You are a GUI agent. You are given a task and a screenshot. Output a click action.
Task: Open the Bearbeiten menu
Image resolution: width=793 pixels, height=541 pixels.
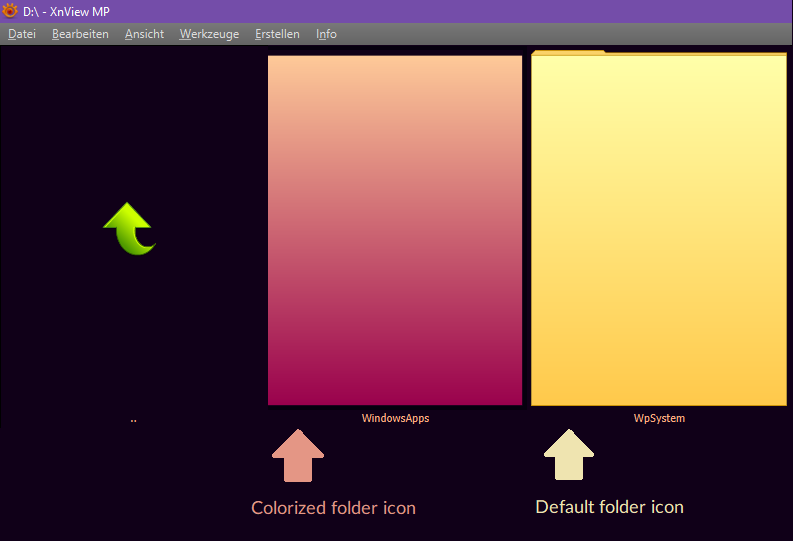coord(80,34)
